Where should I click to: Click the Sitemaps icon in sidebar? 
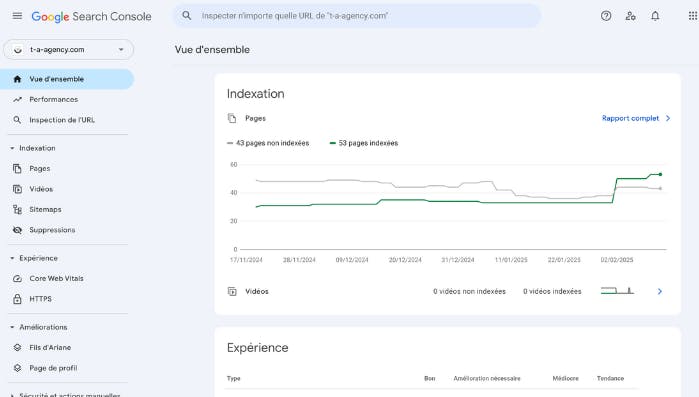[x=17, y=209]
